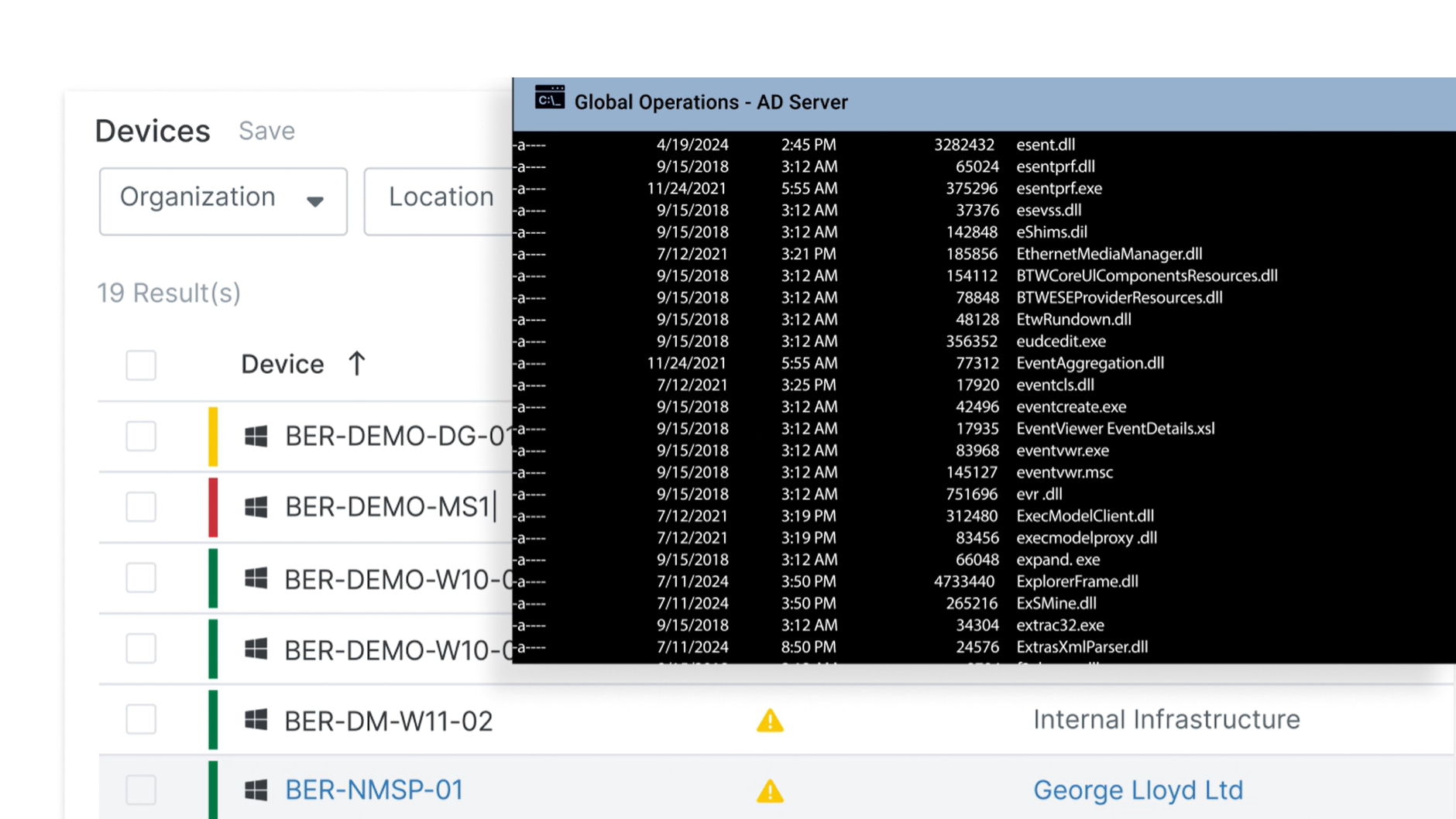
Task: Open the George Lloyd Ltd organization link
Action: coord(1137,790)
